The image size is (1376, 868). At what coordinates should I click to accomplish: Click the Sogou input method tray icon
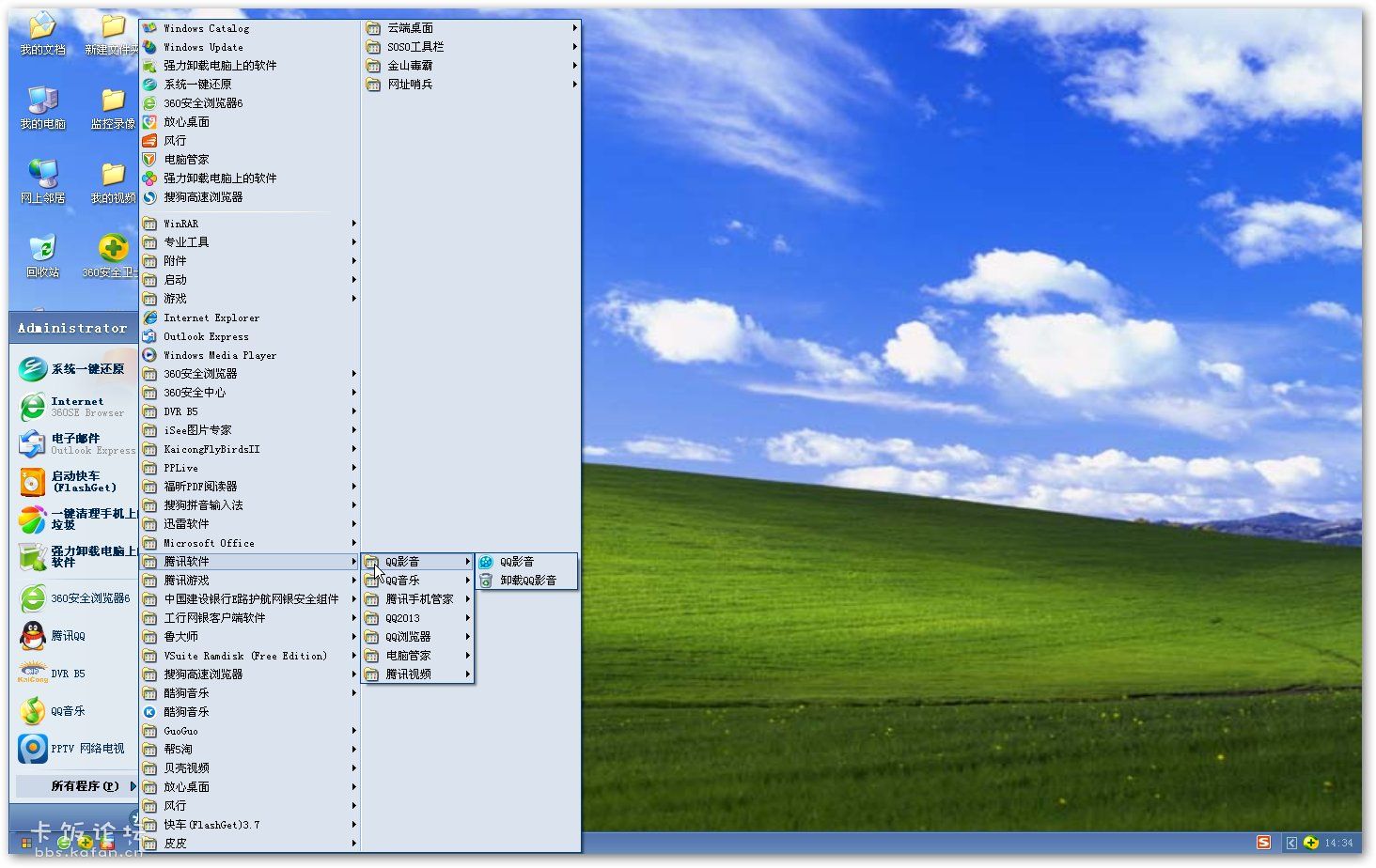click(x=1263, y=843)
